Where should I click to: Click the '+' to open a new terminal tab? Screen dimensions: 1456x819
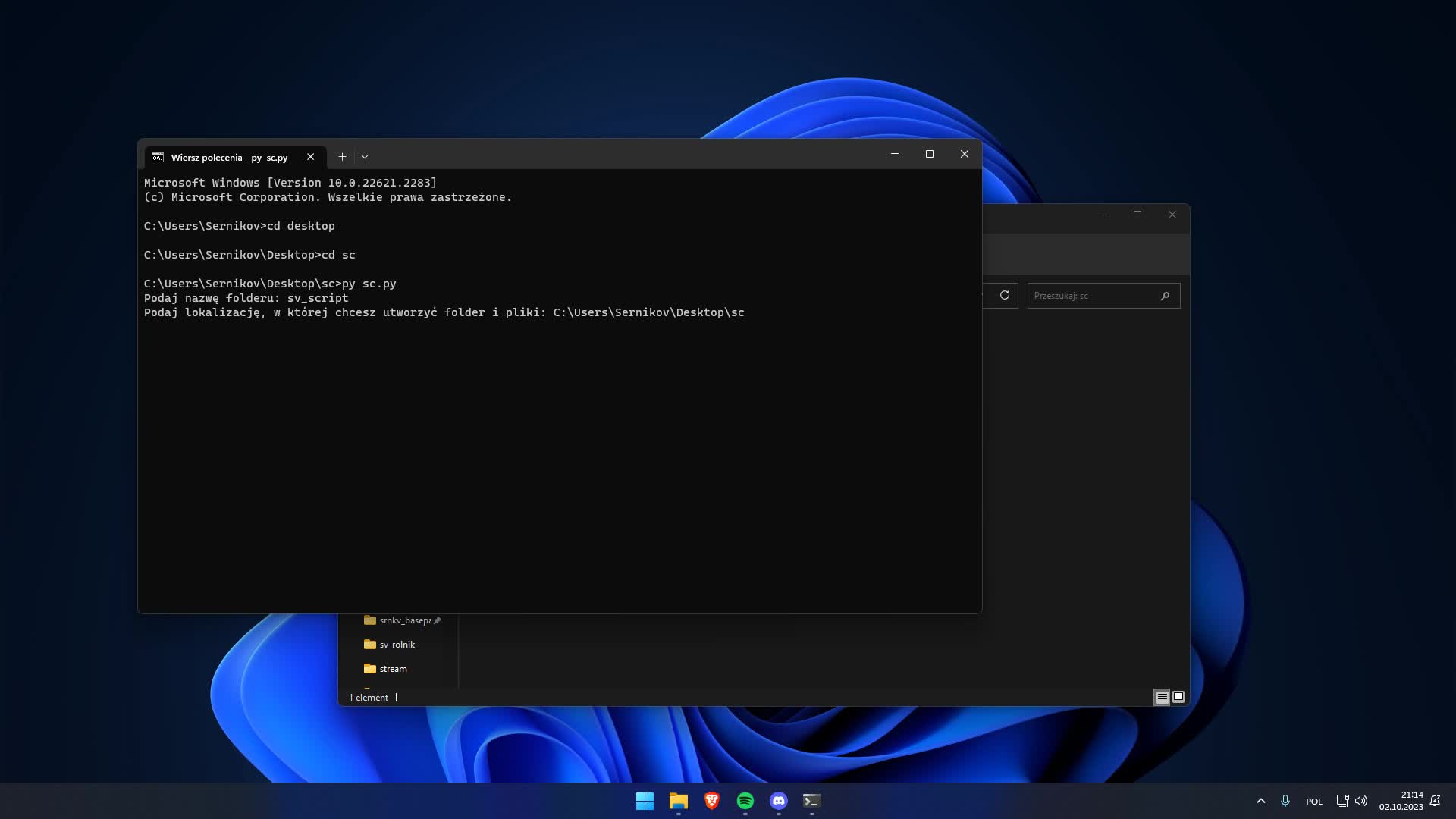point(342,156)
